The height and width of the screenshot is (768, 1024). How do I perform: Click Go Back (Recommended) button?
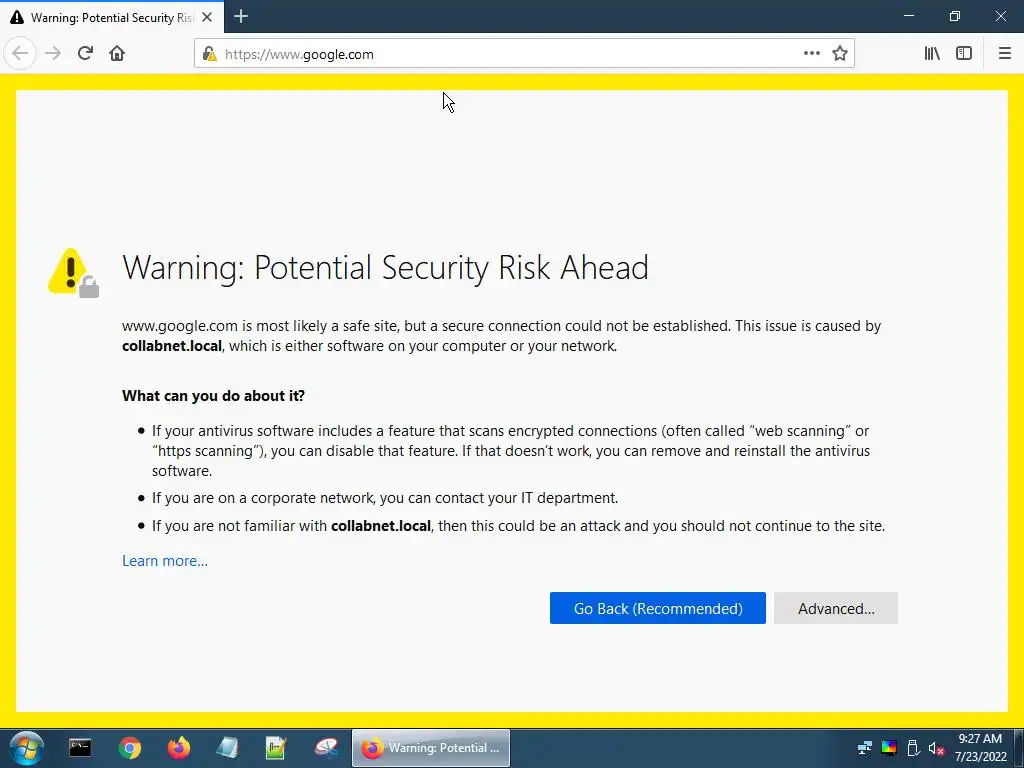tap(658, 608)
